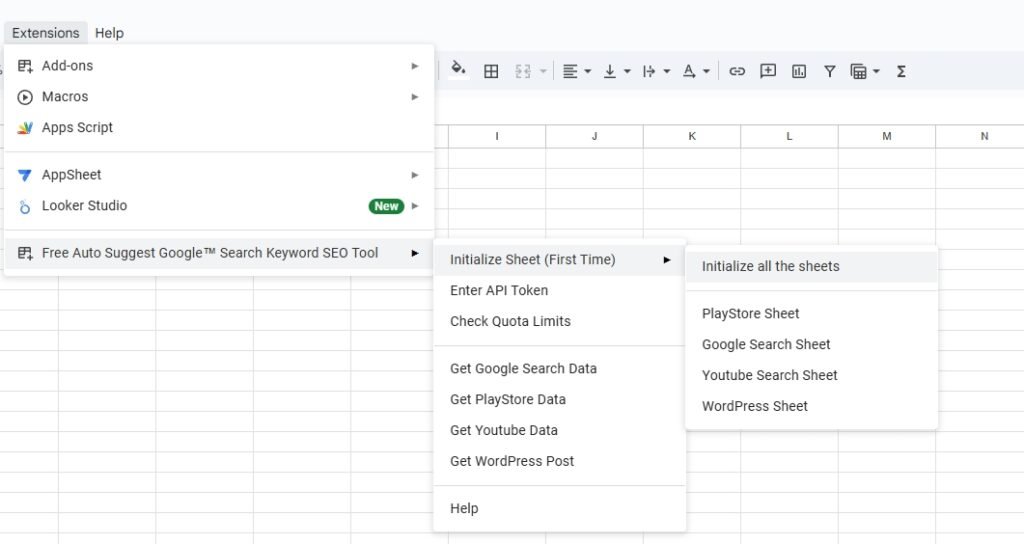Screen dimensions: 1024x544
Task: Expand text rotation dropdown arrow
Action: click(706, 71)
